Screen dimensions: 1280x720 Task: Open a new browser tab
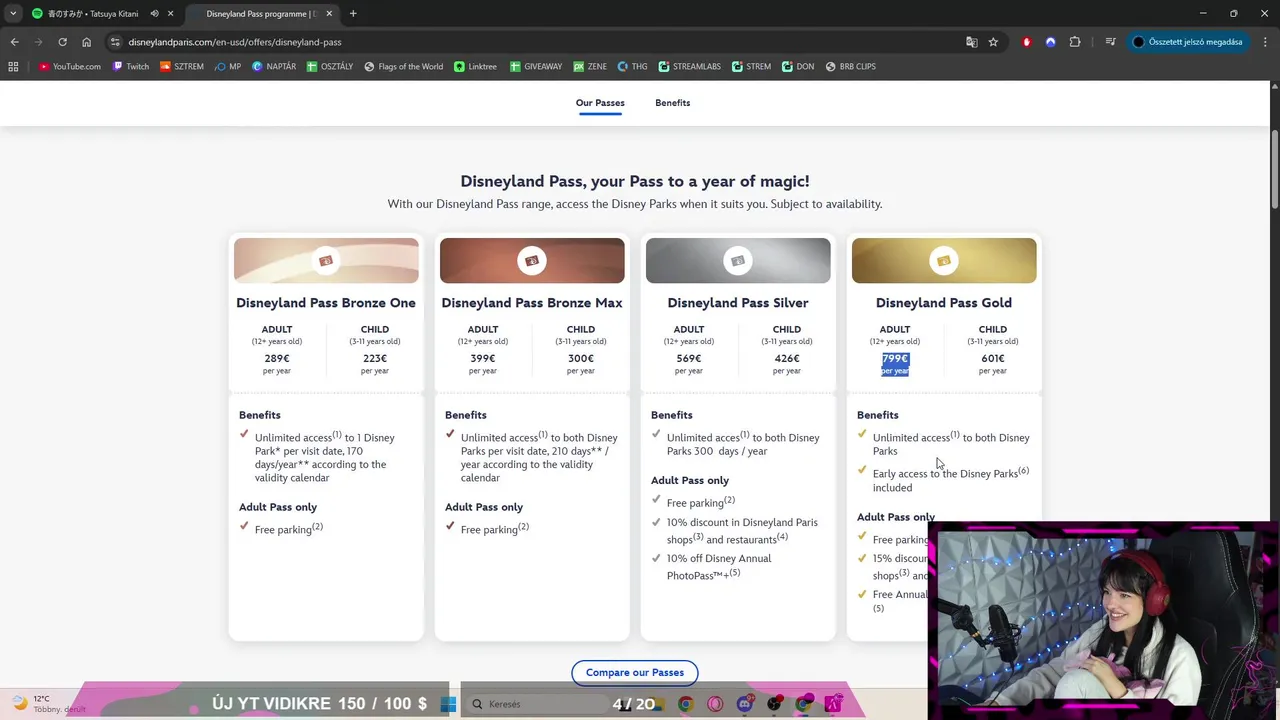353,14
